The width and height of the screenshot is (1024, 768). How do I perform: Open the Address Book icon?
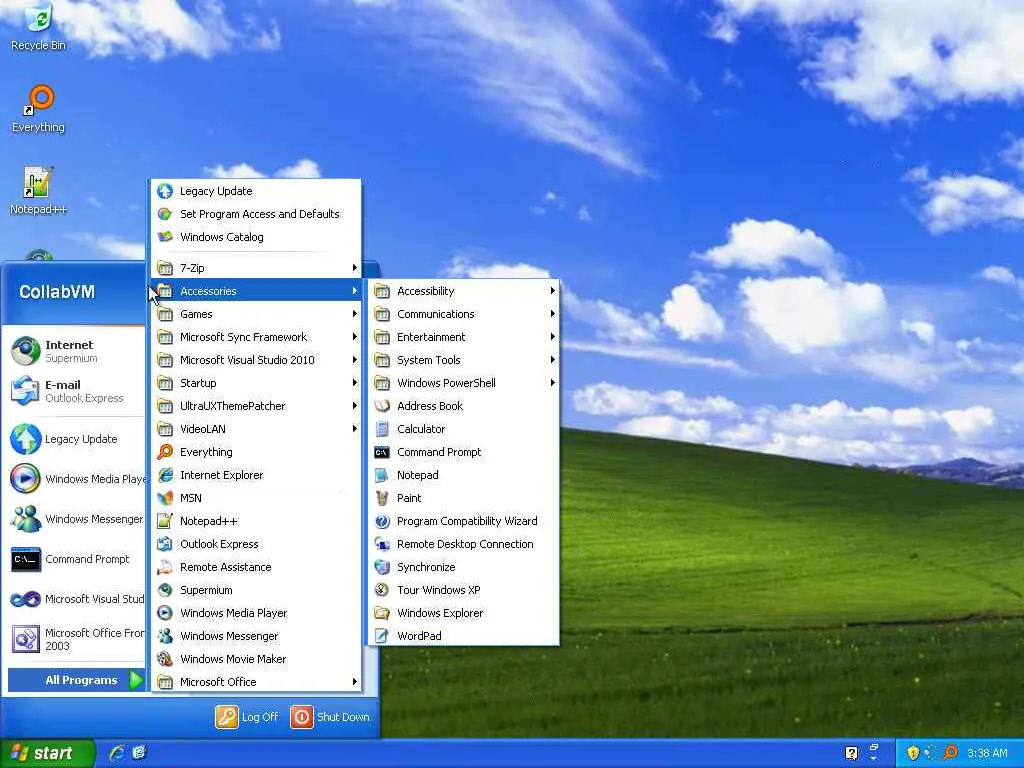[x=382, y=406]
